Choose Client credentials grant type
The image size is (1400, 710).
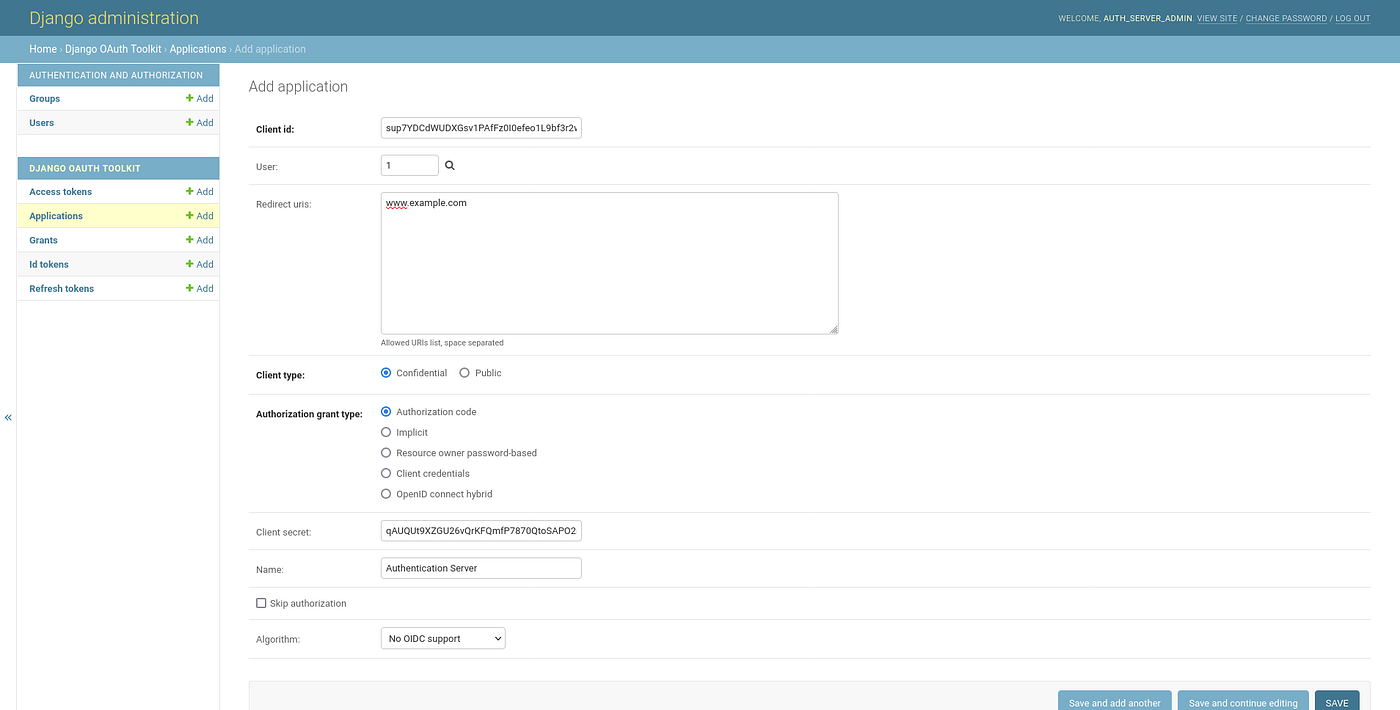pyautogui.click(x=386, y=473)
